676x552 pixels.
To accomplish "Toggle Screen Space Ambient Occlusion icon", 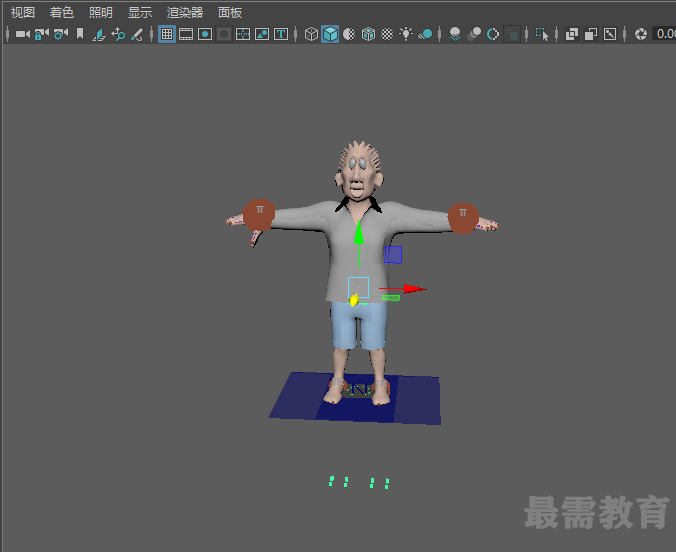I will 455,34.
